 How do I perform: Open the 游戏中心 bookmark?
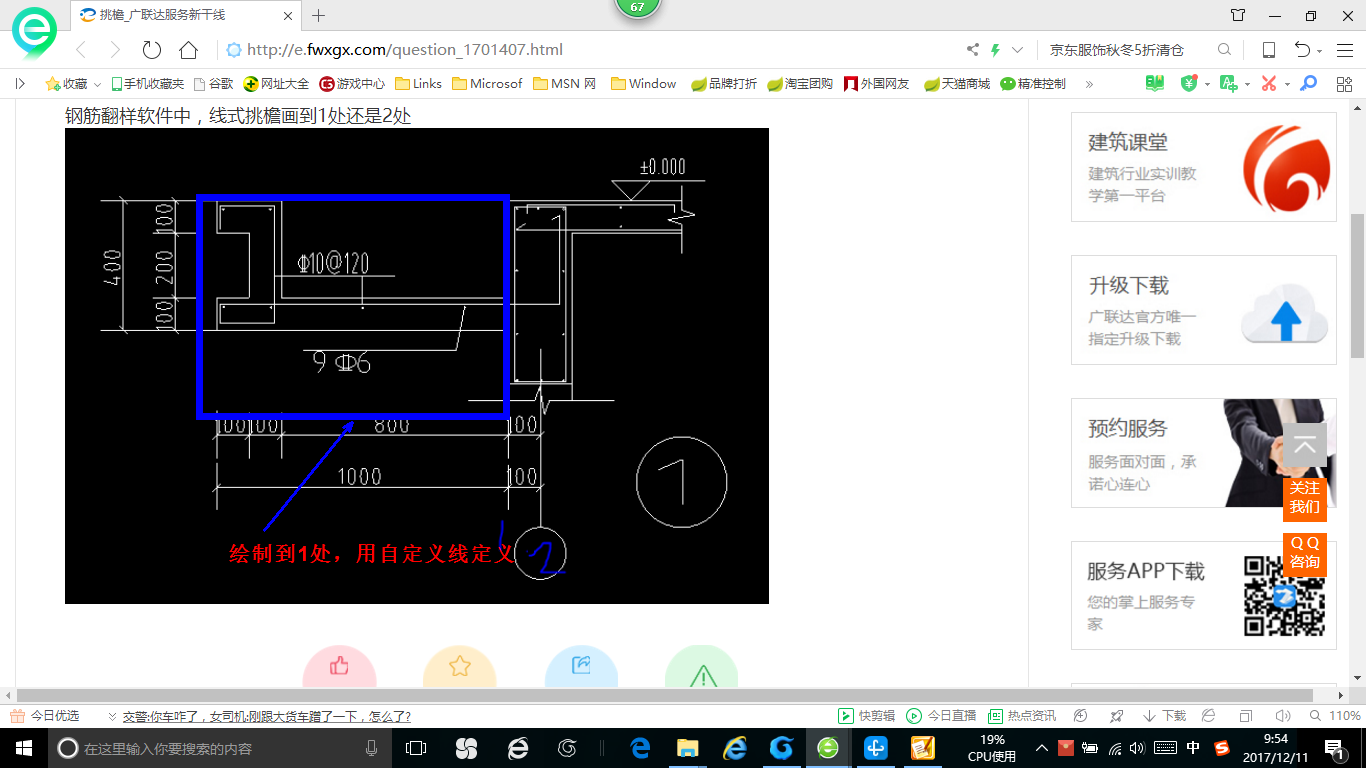pyautogui.click(x=352, y=84)
